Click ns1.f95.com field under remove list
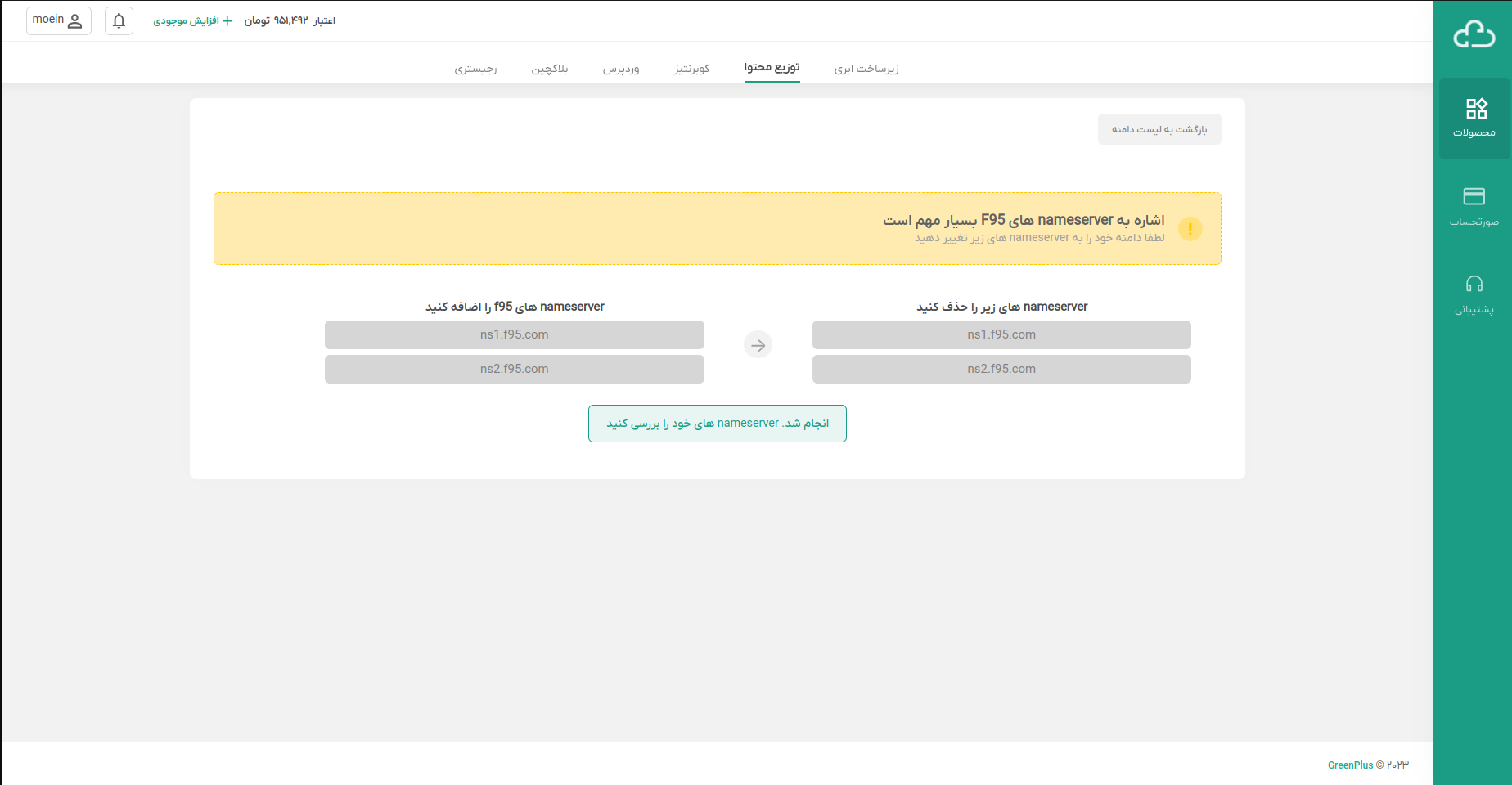 tap(1001, 334)
